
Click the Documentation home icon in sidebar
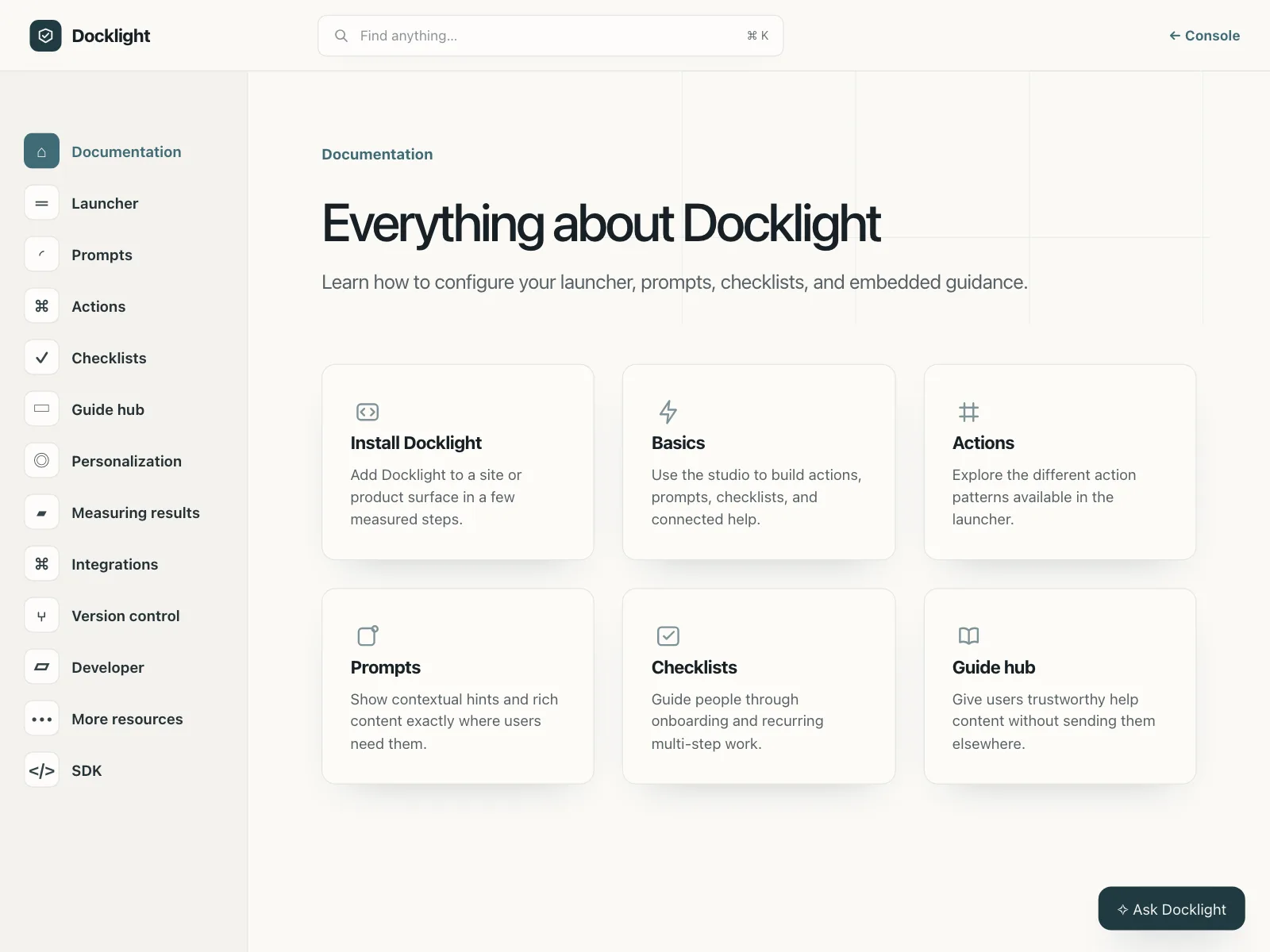click(41, 151)
